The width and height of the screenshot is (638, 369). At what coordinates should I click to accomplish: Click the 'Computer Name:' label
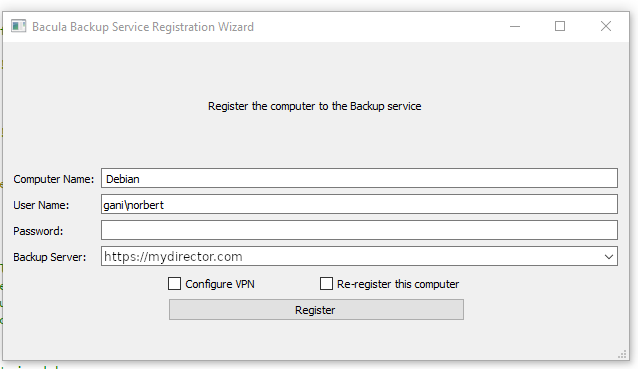click(x=53, y=179)
